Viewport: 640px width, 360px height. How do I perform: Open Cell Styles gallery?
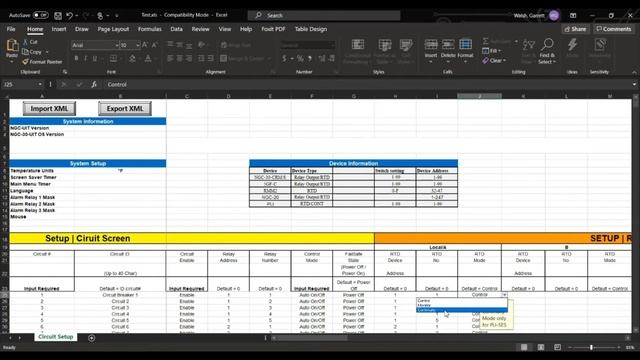(x=406, y=51)
